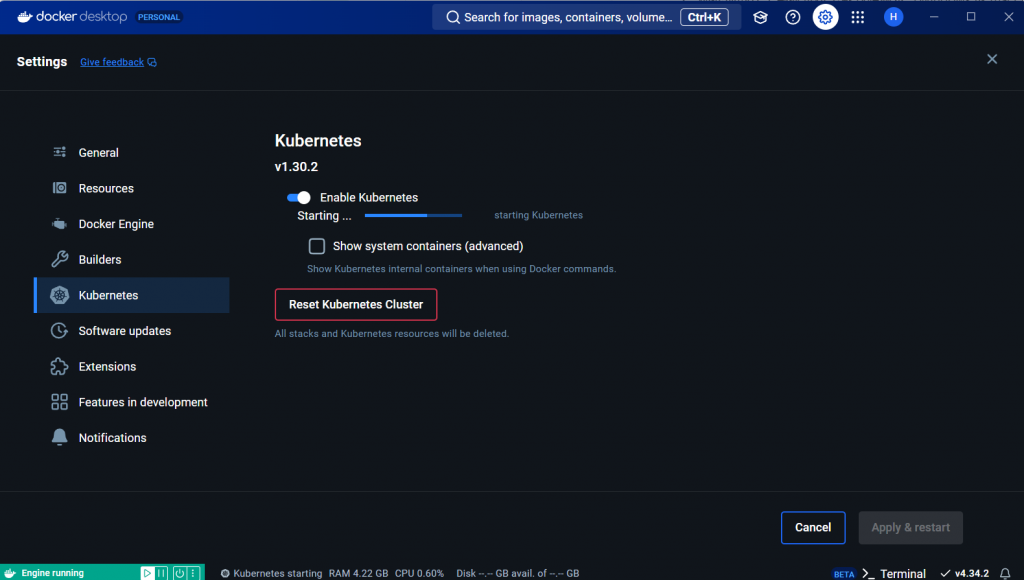Open notifications bell in status bar
This screenshot has height=580, width=1024.
tap(1005, 573)
